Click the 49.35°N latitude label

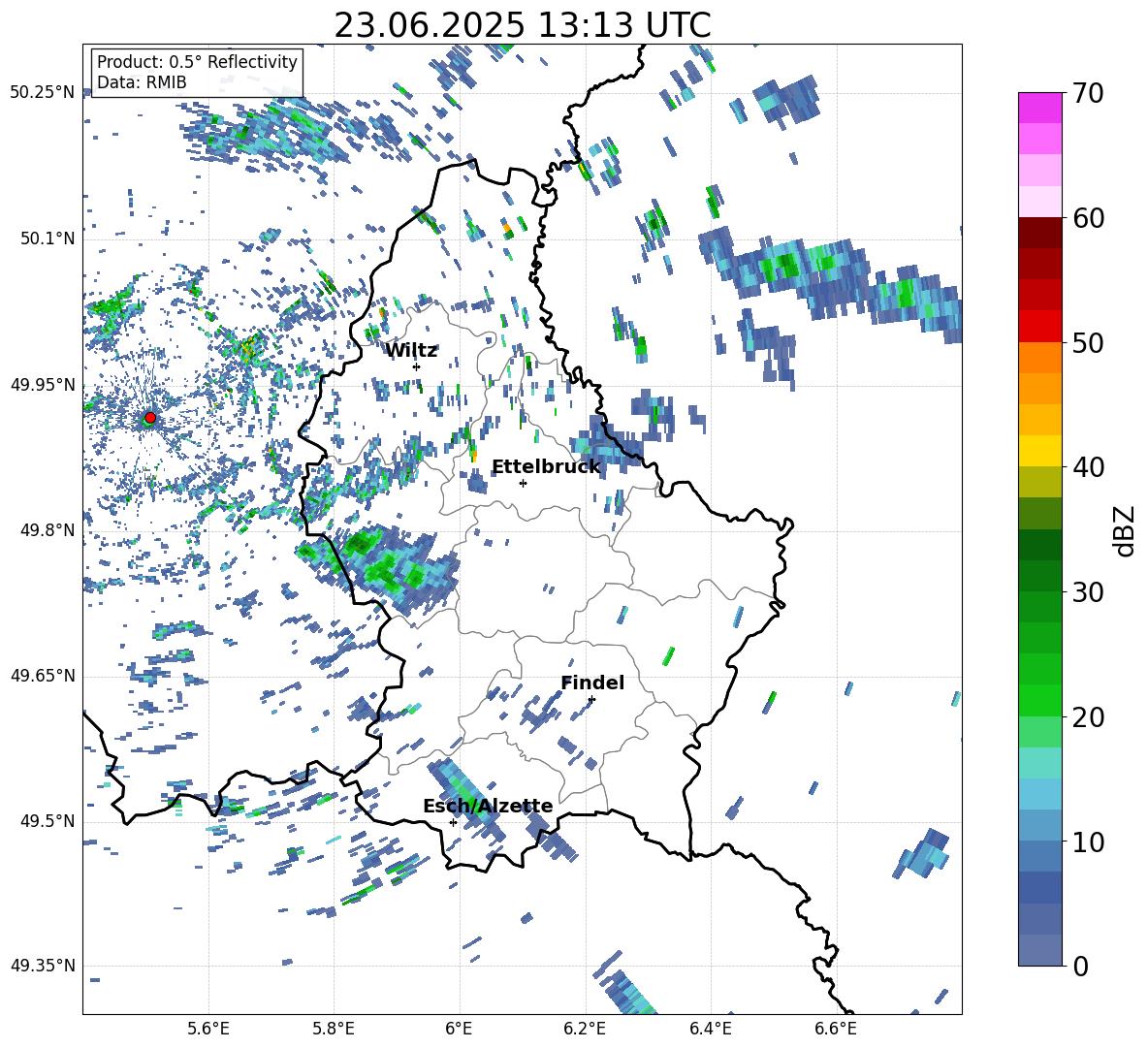[x=43, y=966]
